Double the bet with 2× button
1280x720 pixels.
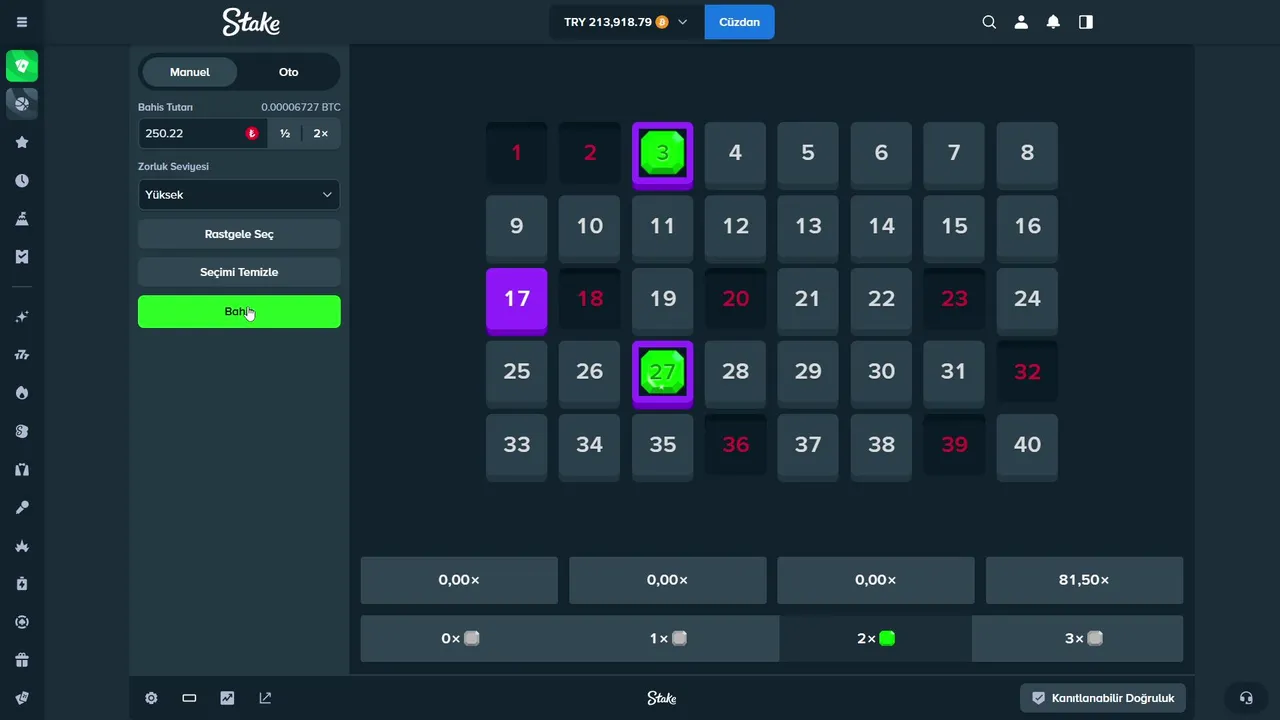click(321, 133)
